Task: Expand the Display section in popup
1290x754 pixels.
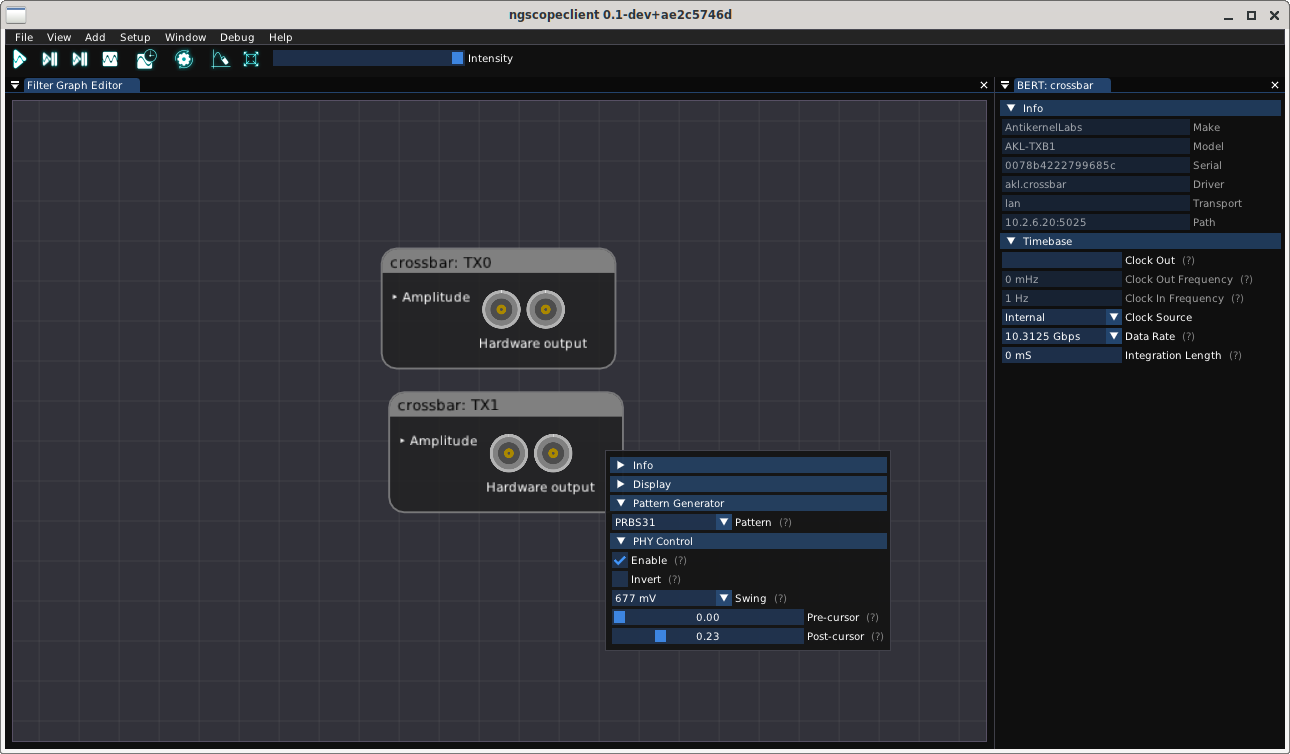Action: [749, 484]
